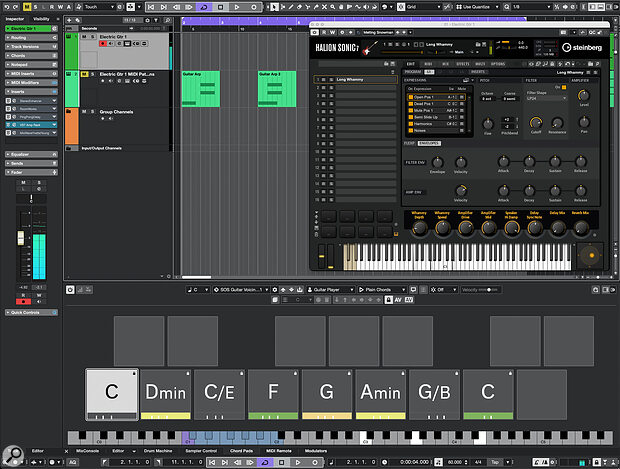
Task: Click the Steinberg logo in HALion Sonic
Action: click(582, 47)
